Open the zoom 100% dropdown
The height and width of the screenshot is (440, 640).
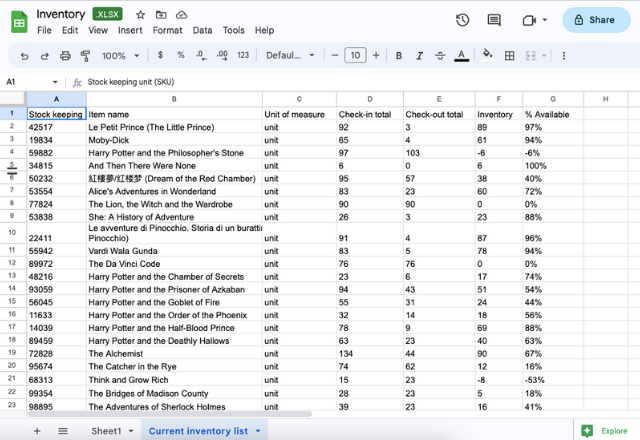[120, 56]
